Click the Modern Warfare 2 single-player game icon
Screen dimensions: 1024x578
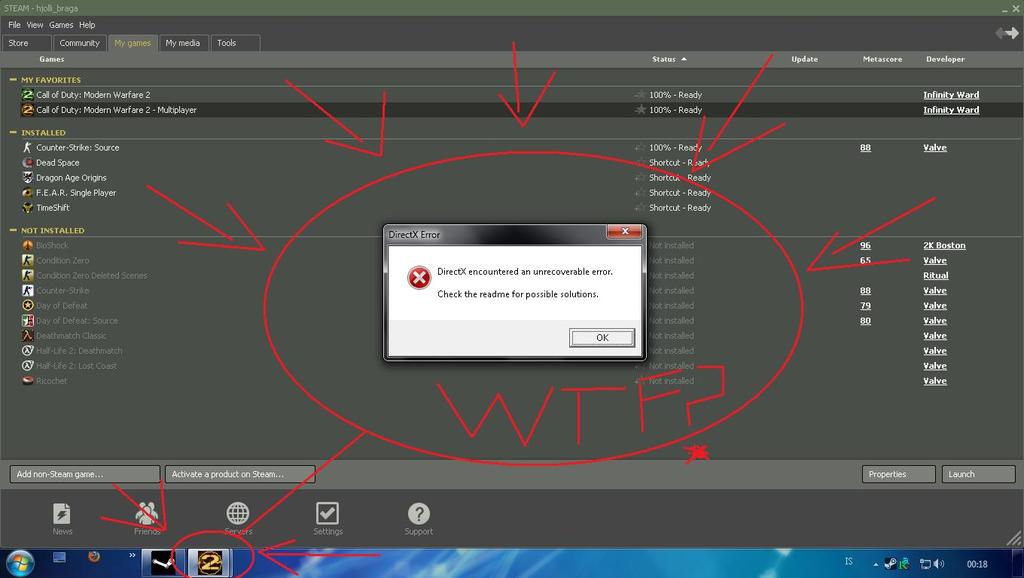pyautogui.click(x=27, y=95)
